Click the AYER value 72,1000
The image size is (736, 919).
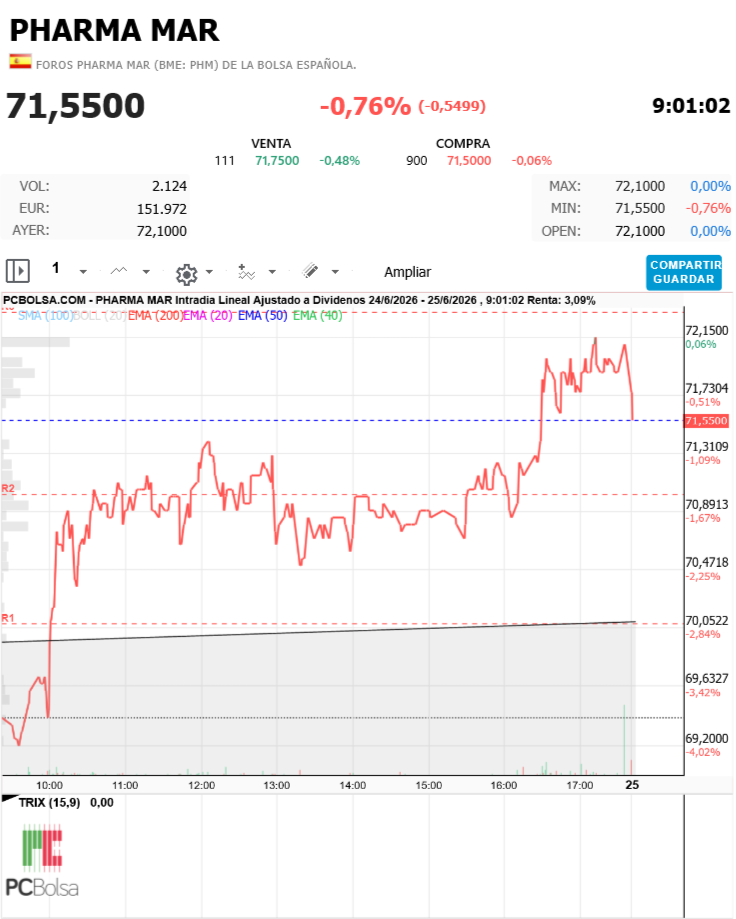162,231
